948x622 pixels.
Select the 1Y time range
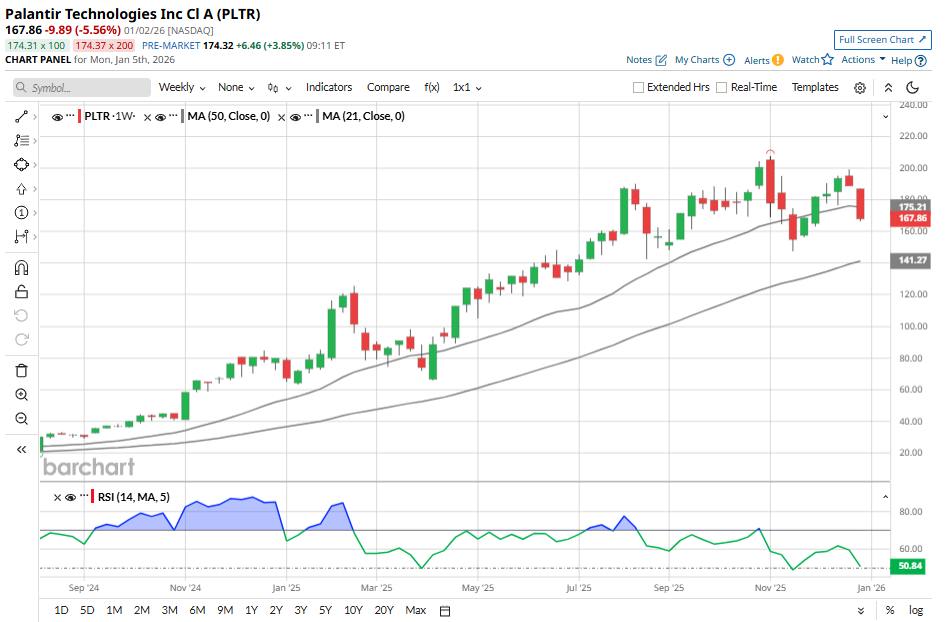252,611
